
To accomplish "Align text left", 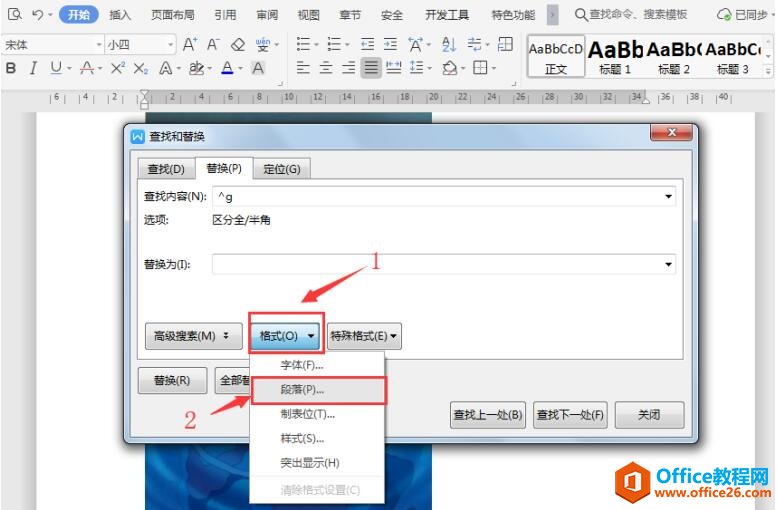I will (303, 67).
